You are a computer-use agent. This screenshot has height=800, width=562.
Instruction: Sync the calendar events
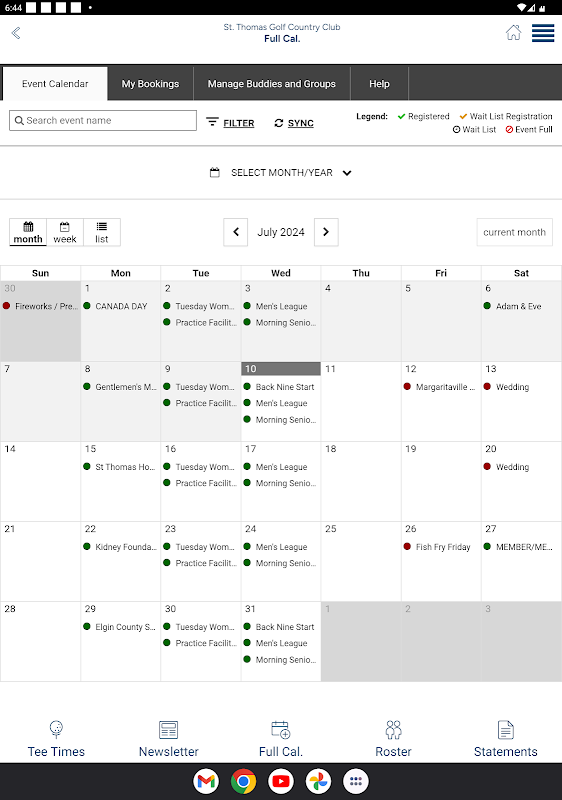click(x=294, y=123)
